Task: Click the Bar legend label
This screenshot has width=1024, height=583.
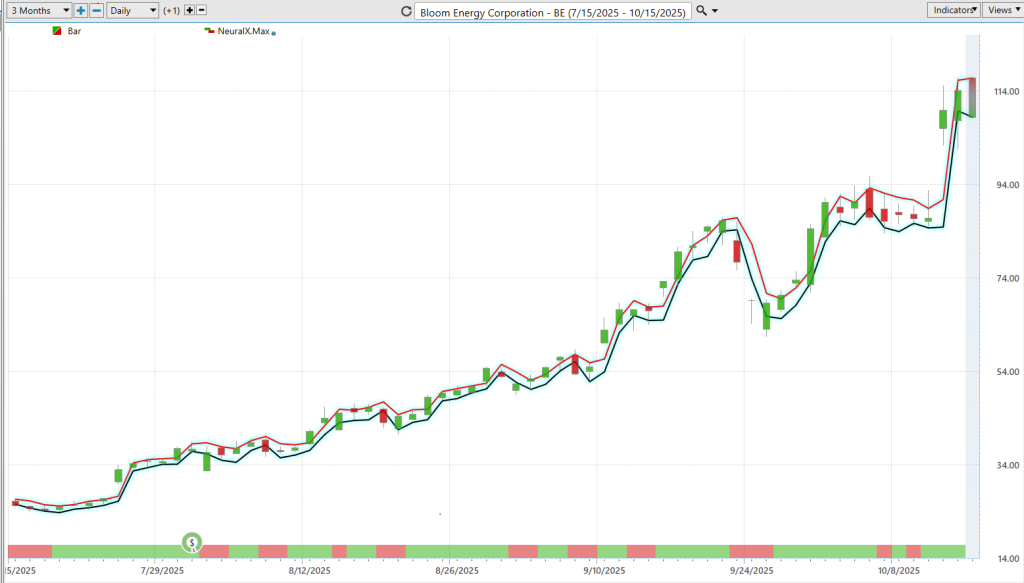Action: [74, 31]
